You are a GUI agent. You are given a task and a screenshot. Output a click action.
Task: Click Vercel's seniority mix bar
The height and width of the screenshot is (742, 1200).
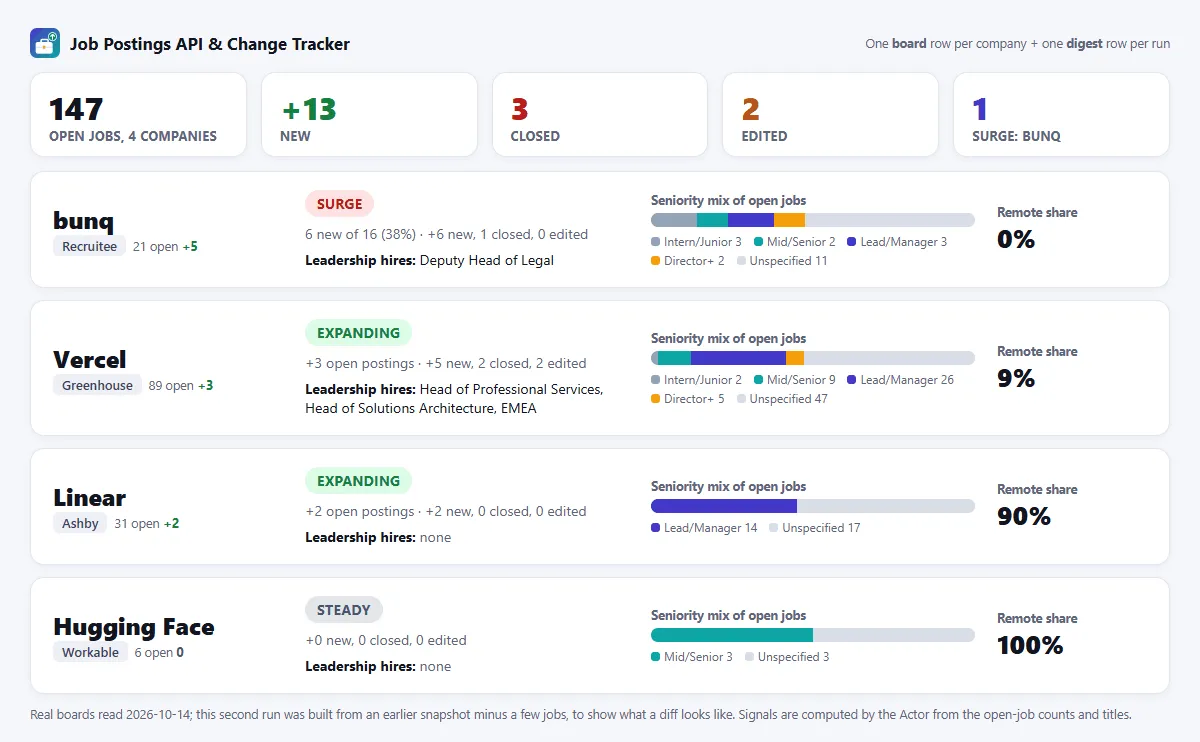813,358
